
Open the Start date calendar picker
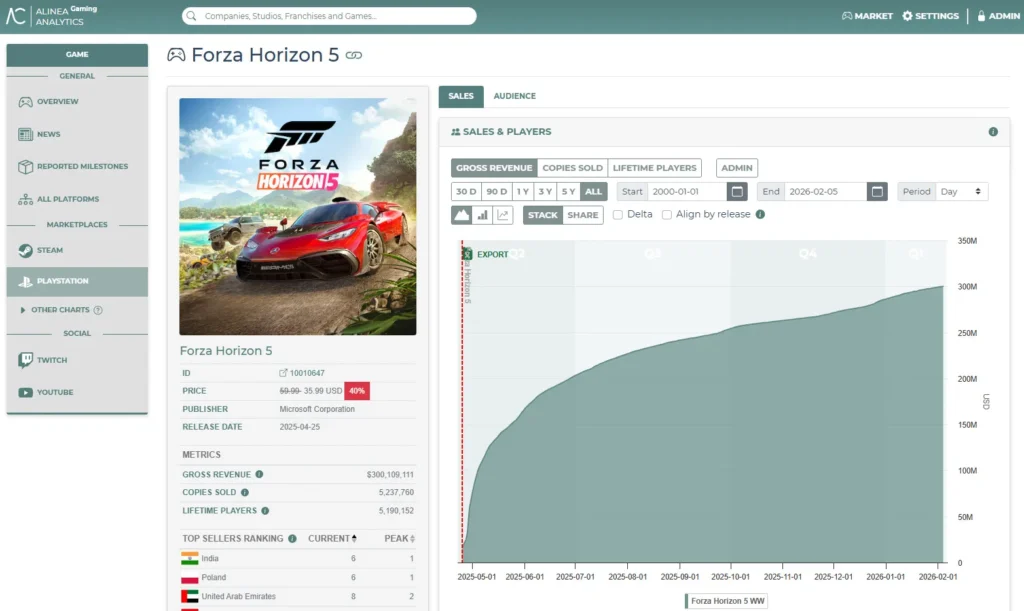[737, 192]
